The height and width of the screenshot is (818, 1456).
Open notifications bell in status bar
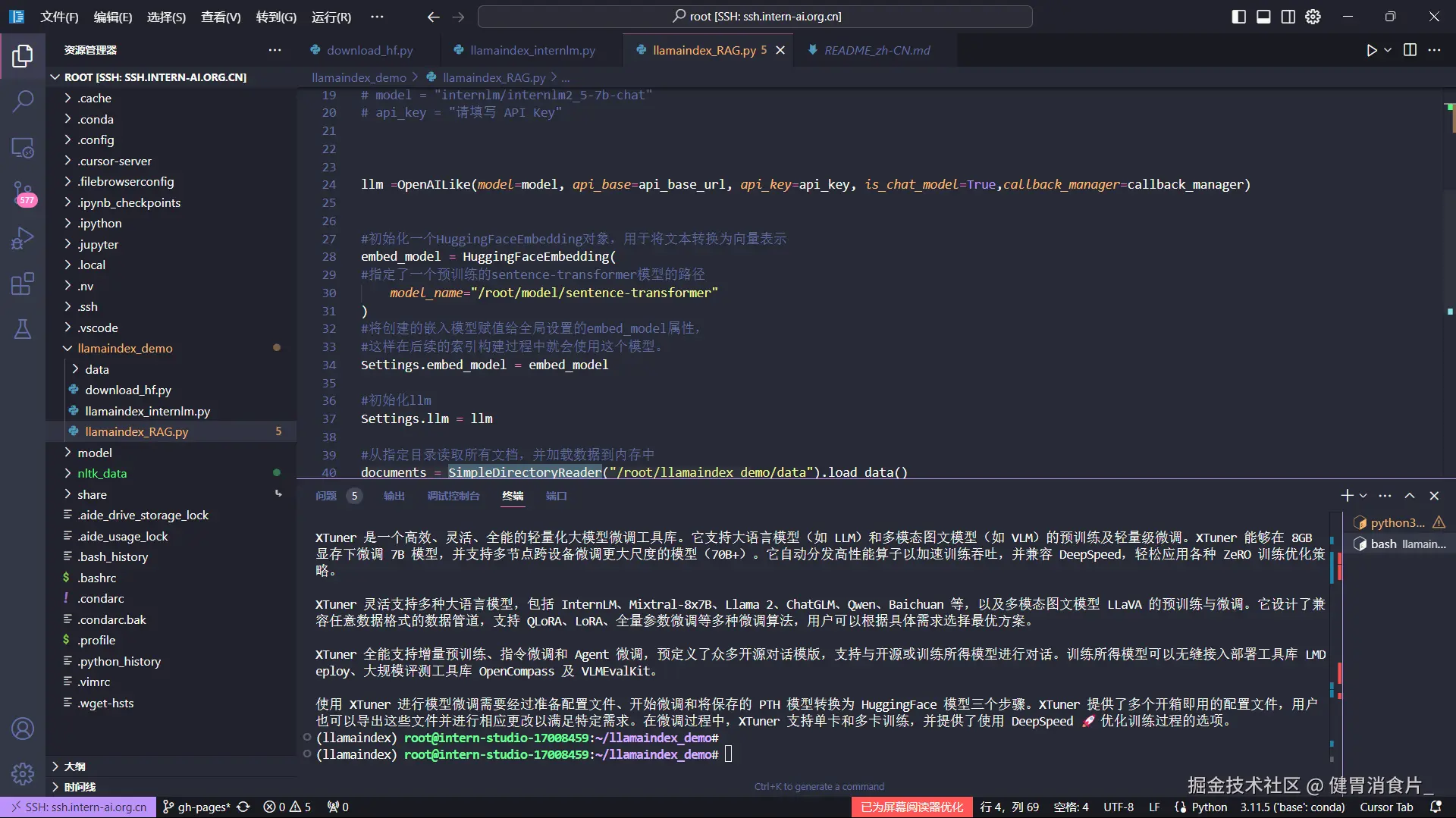pyautogui.click(x=1435, y=807)
